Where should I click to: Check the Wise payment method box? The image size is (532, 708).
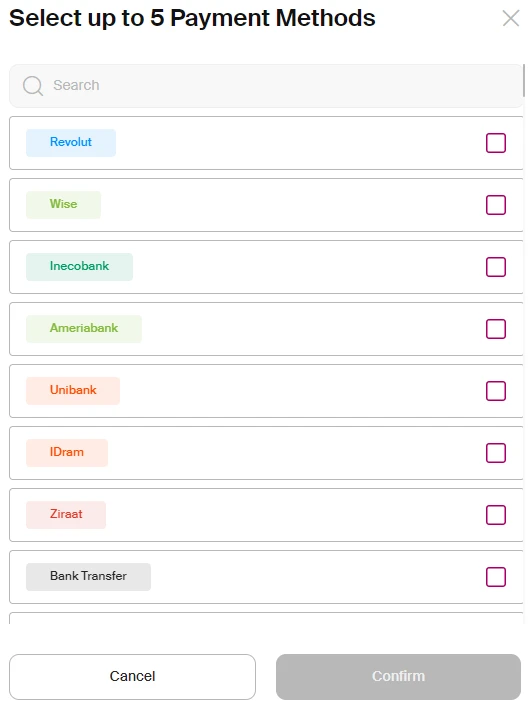[495, 205]
